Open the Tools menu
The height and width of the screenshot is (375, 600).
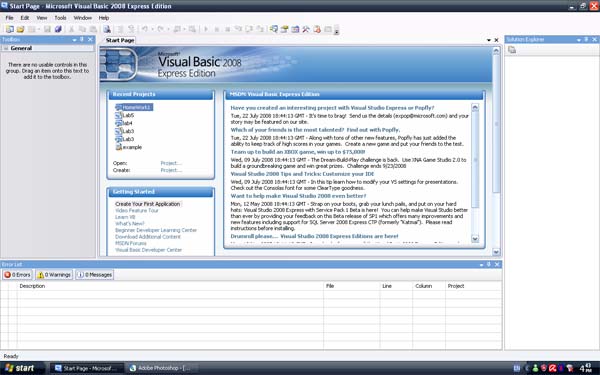click(x=60, y=18)
